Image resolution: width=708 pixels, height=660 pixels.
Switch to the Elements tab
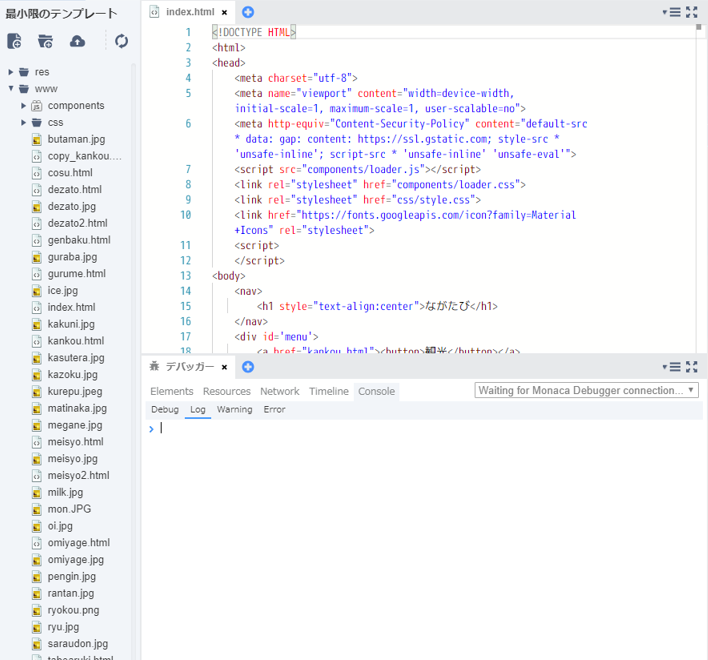(x=172, y=391)
